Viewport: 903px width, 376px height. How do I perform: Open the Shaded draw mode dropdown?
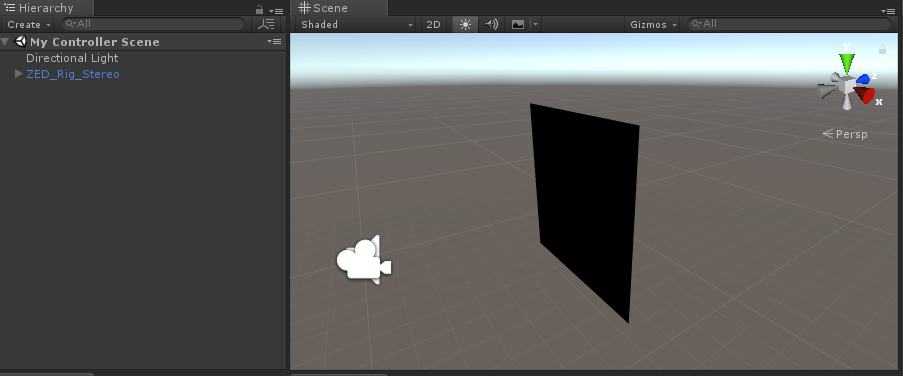pyautogui.click(x=356, y=24)
